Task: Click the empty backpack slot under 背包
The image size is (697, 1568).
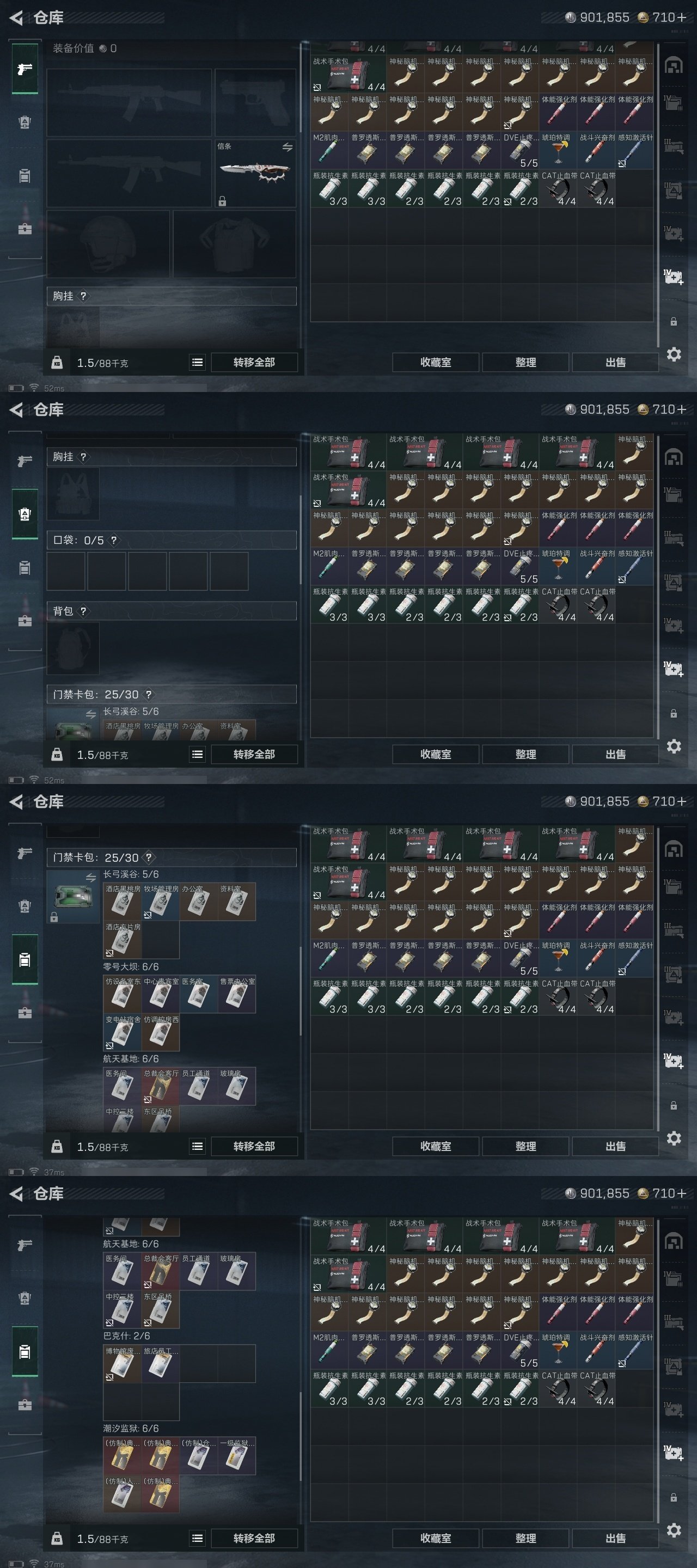Action: [x=73, y=648]
